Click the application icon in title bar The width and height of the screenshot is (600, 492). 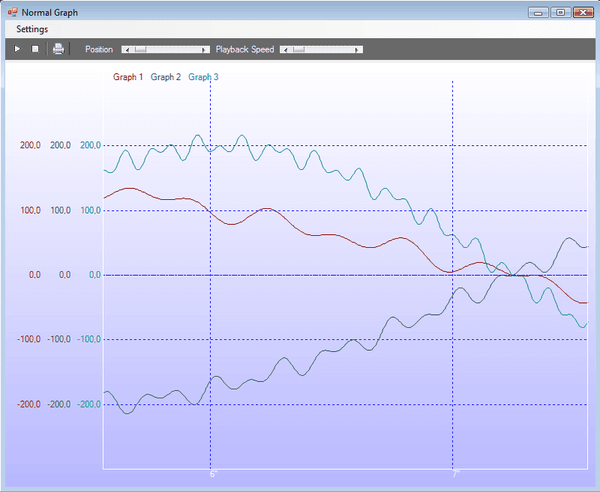coord(12,11)
